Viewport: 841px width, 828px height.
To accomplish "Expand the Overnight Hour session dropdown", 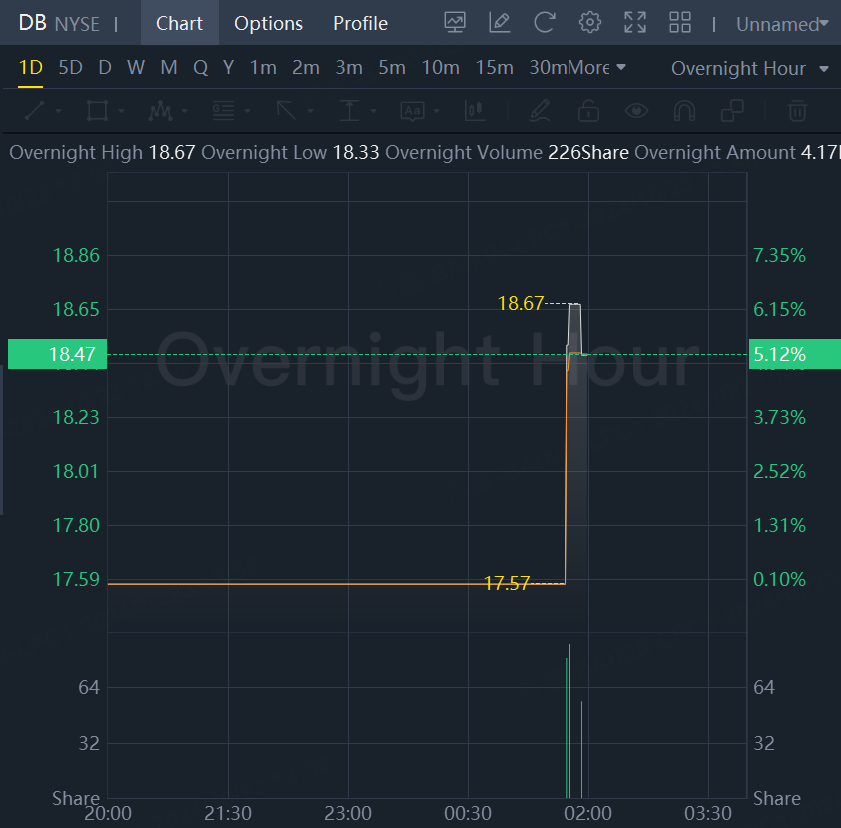I will (749, 68).
